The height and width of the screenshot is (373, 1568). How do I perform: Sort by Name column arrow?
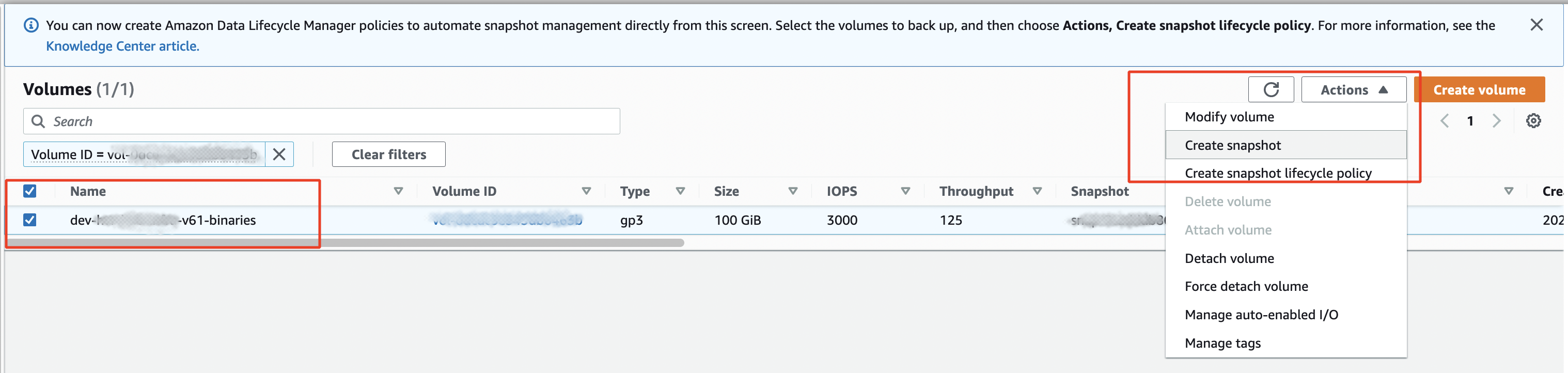pyautogui.click(x=398, y=191)
